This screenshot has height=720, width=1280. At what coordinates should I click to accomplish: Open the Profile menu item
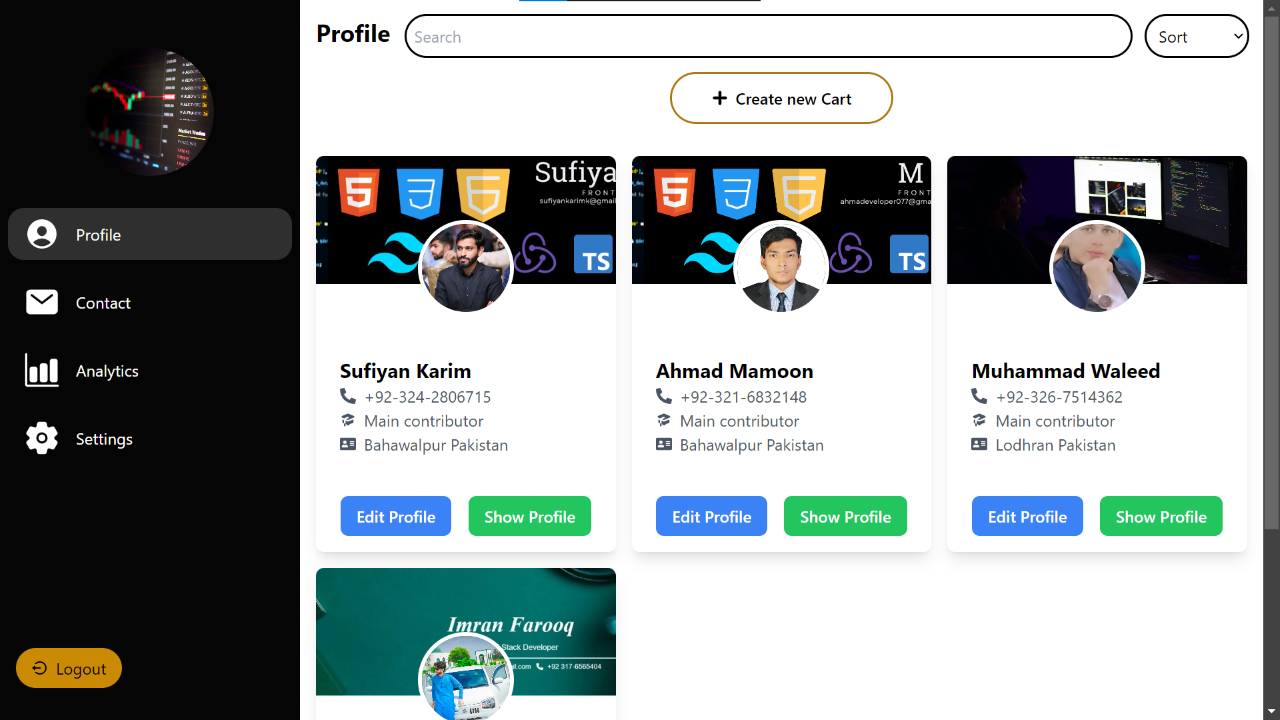(150, 234)
